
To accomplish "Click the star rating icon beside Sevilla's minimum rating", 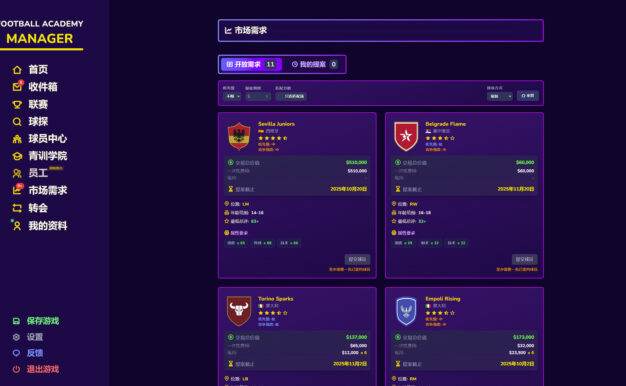I will coord(226,221).
